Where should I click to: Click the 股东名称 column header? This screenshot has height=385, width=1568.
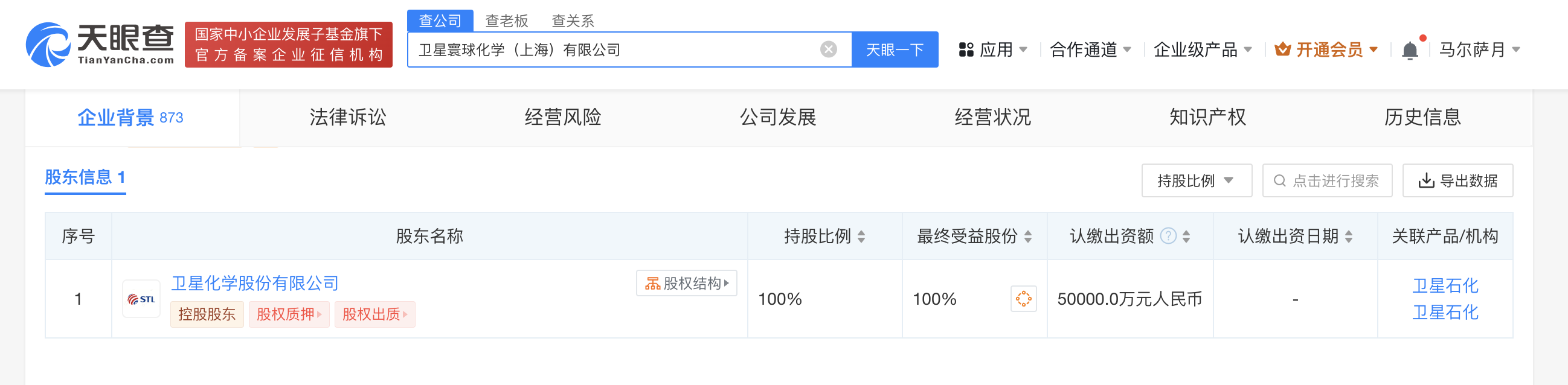tap(429, 236)
